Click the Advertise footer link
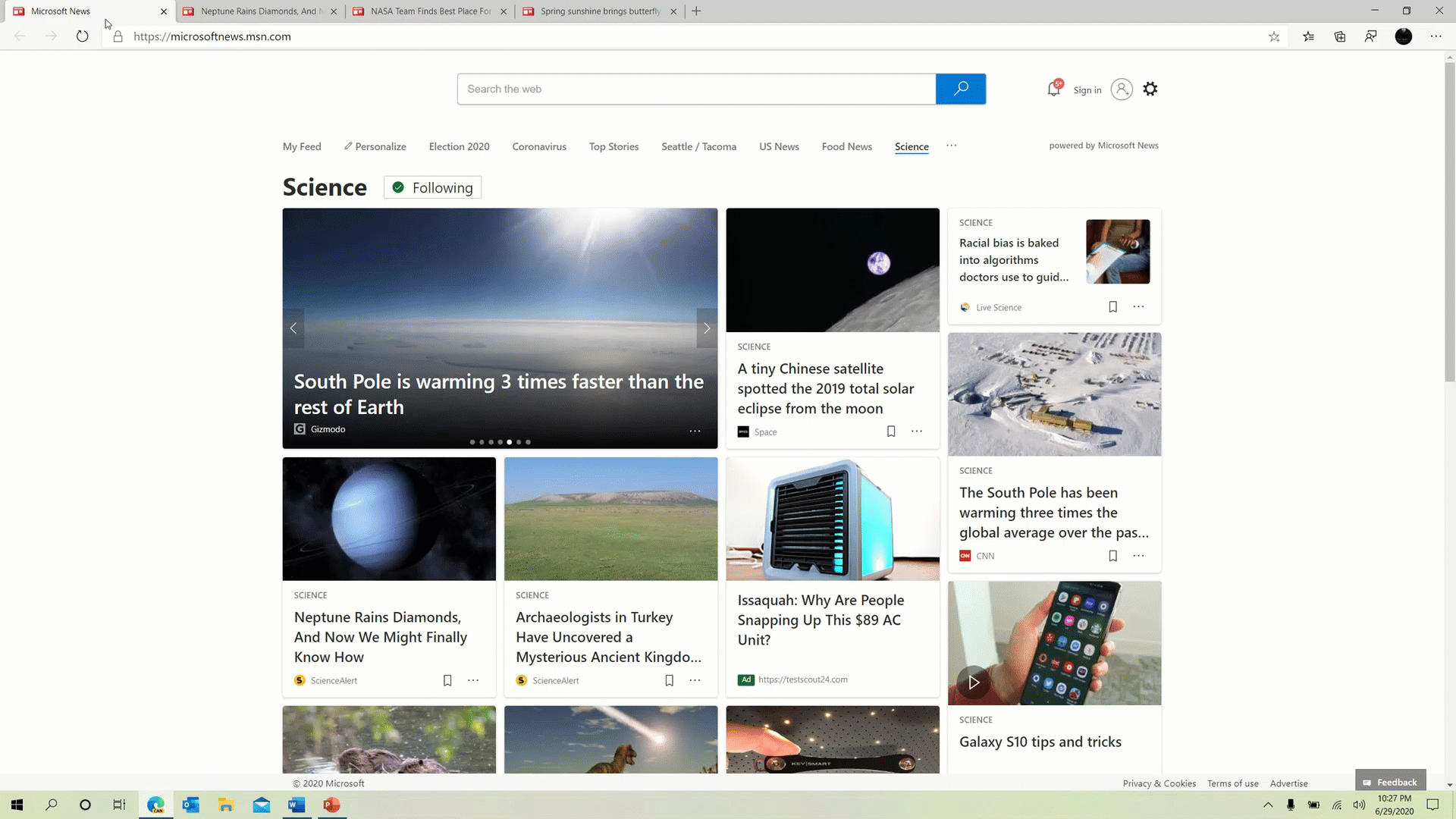Image resolution: width=1456 pixels, height=819 pixels. coord(1289,783)
